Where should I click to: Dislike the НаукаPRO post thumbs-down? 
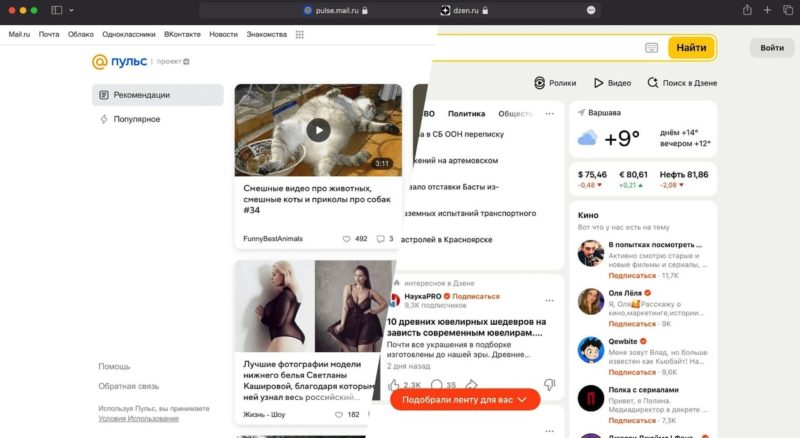pos(549,384)
